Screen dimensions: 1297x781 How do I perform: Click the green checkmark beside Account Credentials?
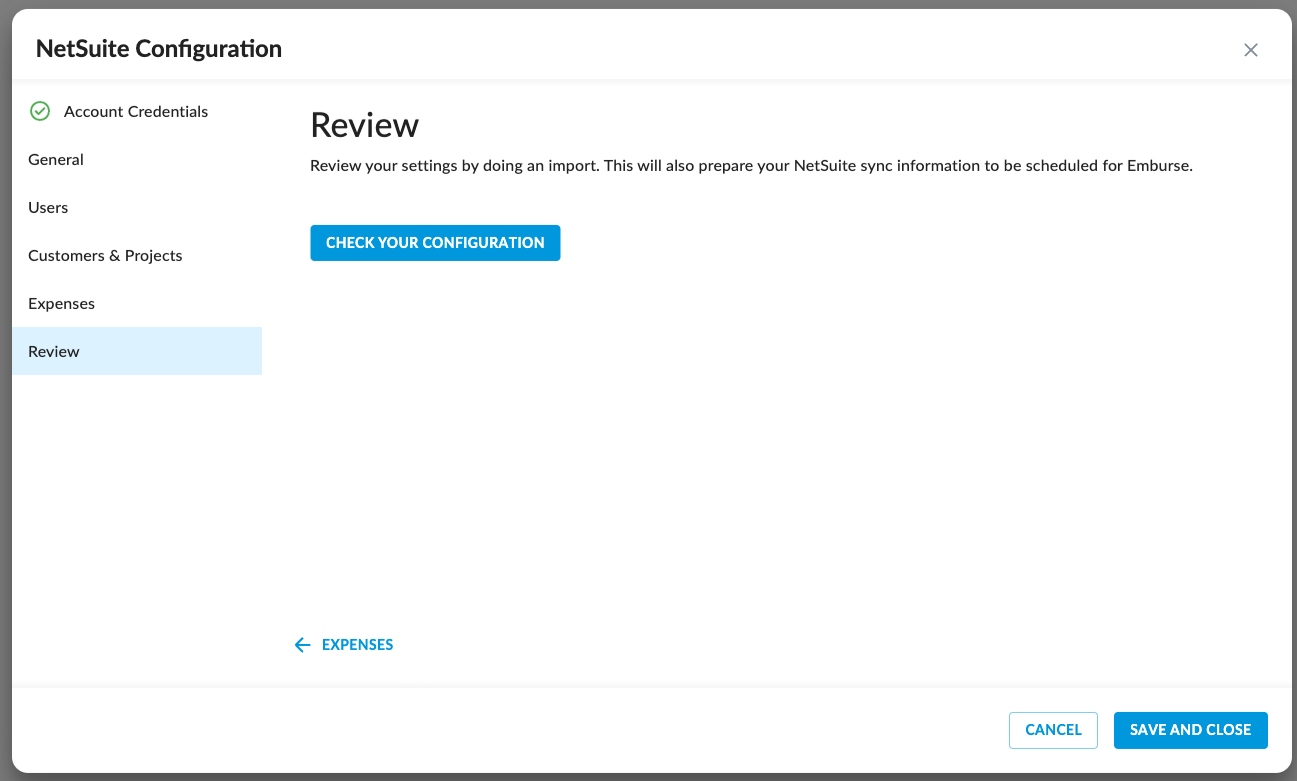click(40, 111)
